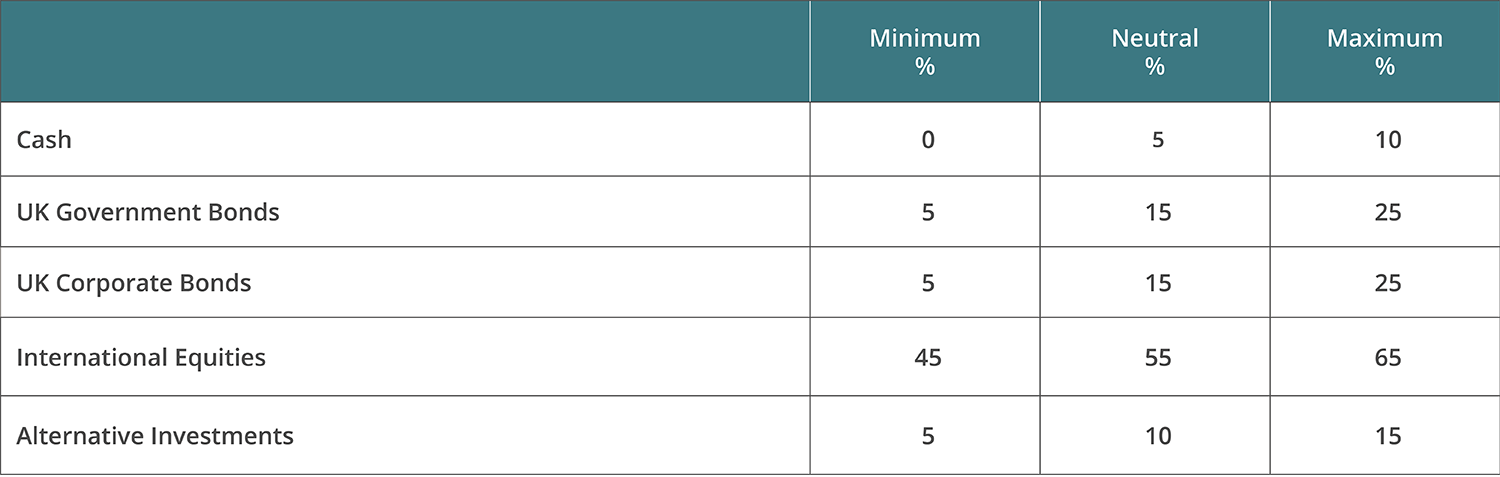Select the Alternative Investments row label
1500x477 pixels.
point(155,436)
